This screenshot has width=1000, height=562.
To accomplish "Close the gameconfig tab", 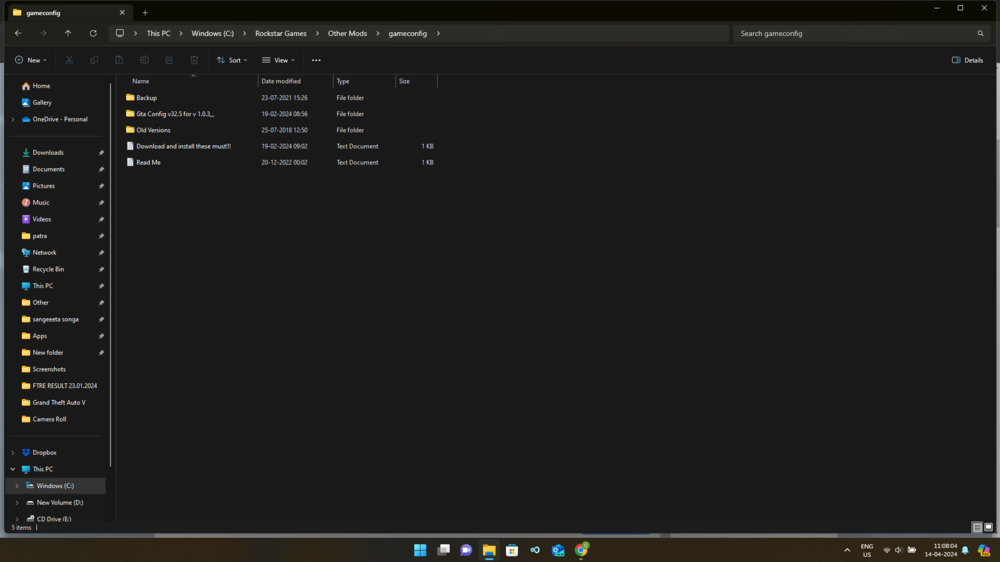I will (122, 13).
